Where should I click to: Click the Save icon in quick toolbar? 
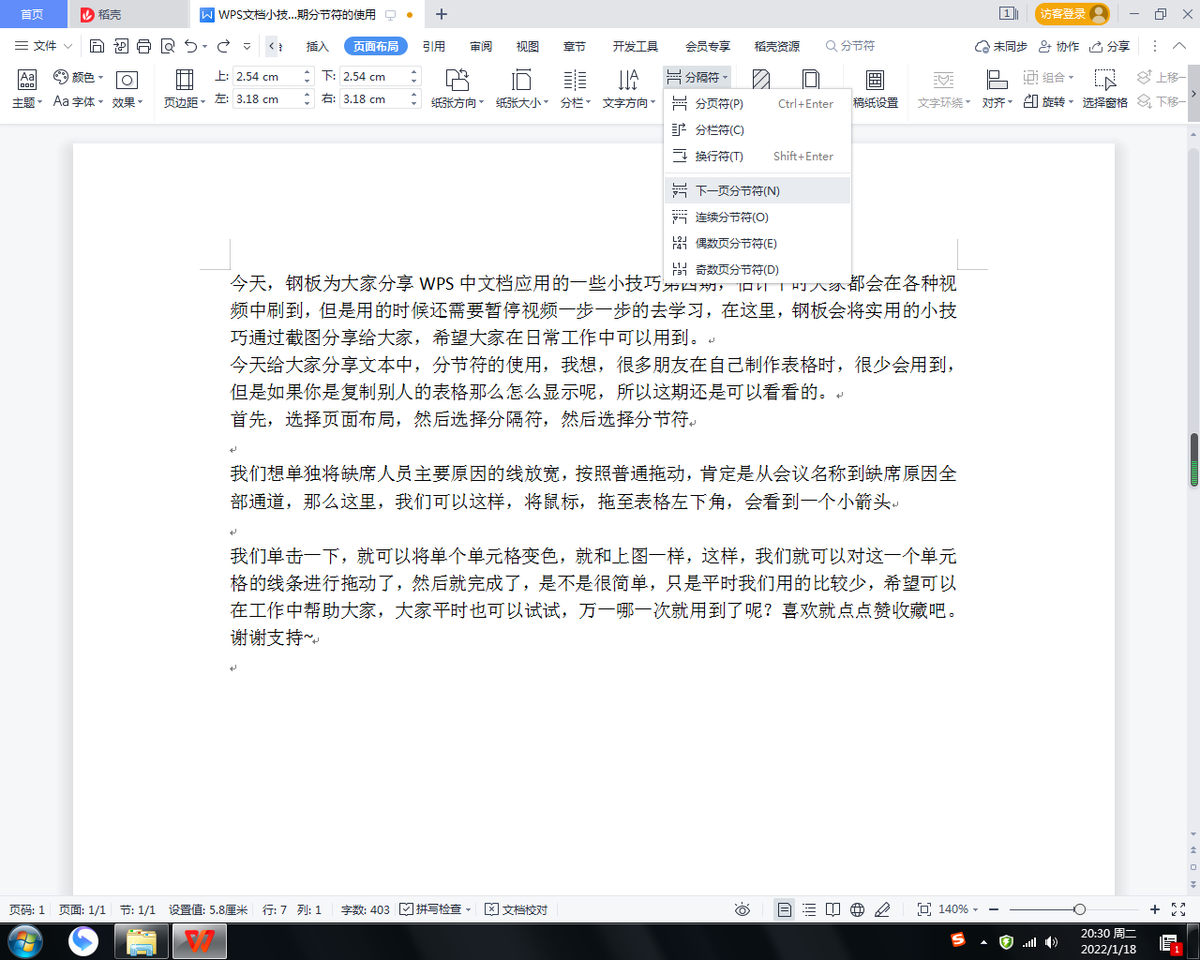tap(96, 46)
